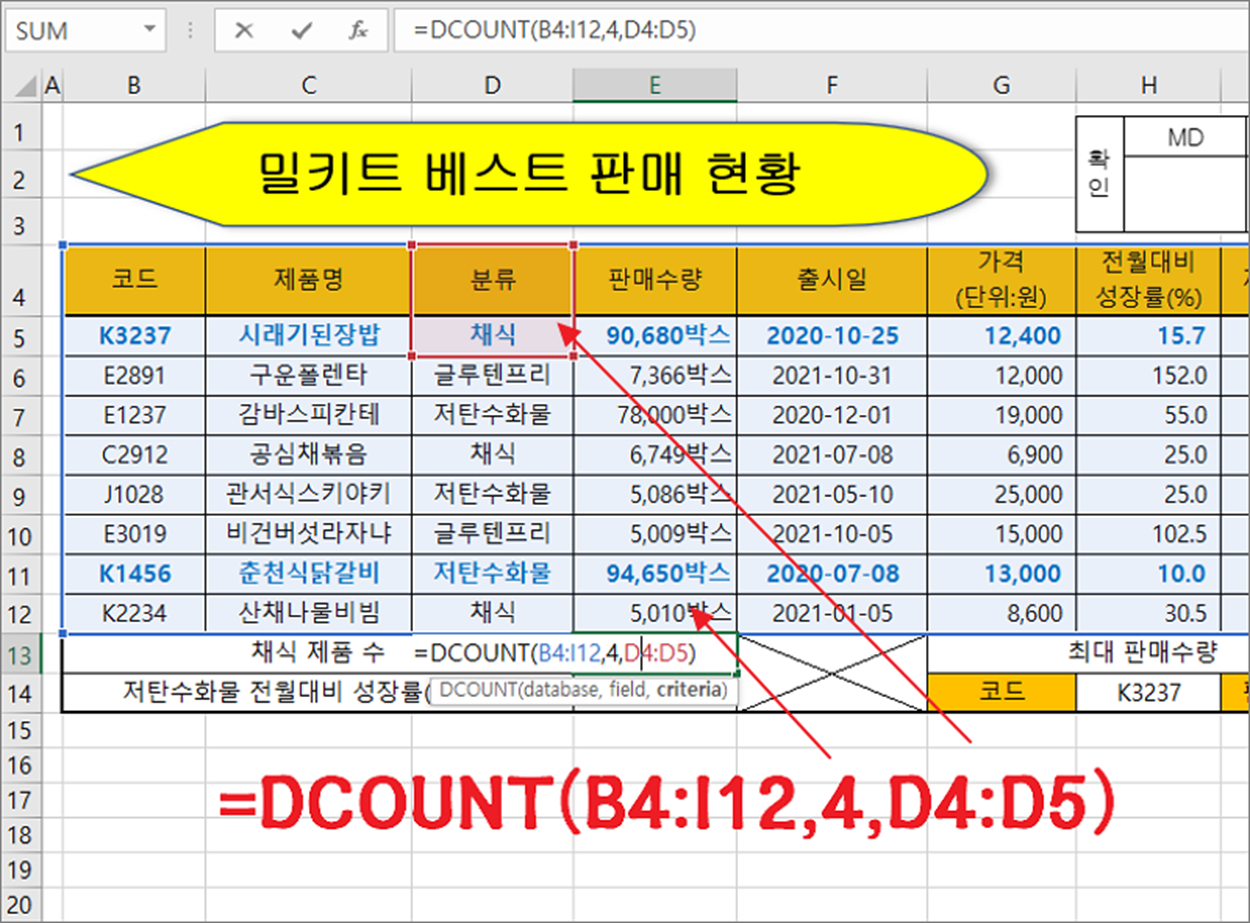Viewport: 1250px width, 923px height.
Task: Expand the Name Box dropdown arrow
Action: tap(150, 31)
